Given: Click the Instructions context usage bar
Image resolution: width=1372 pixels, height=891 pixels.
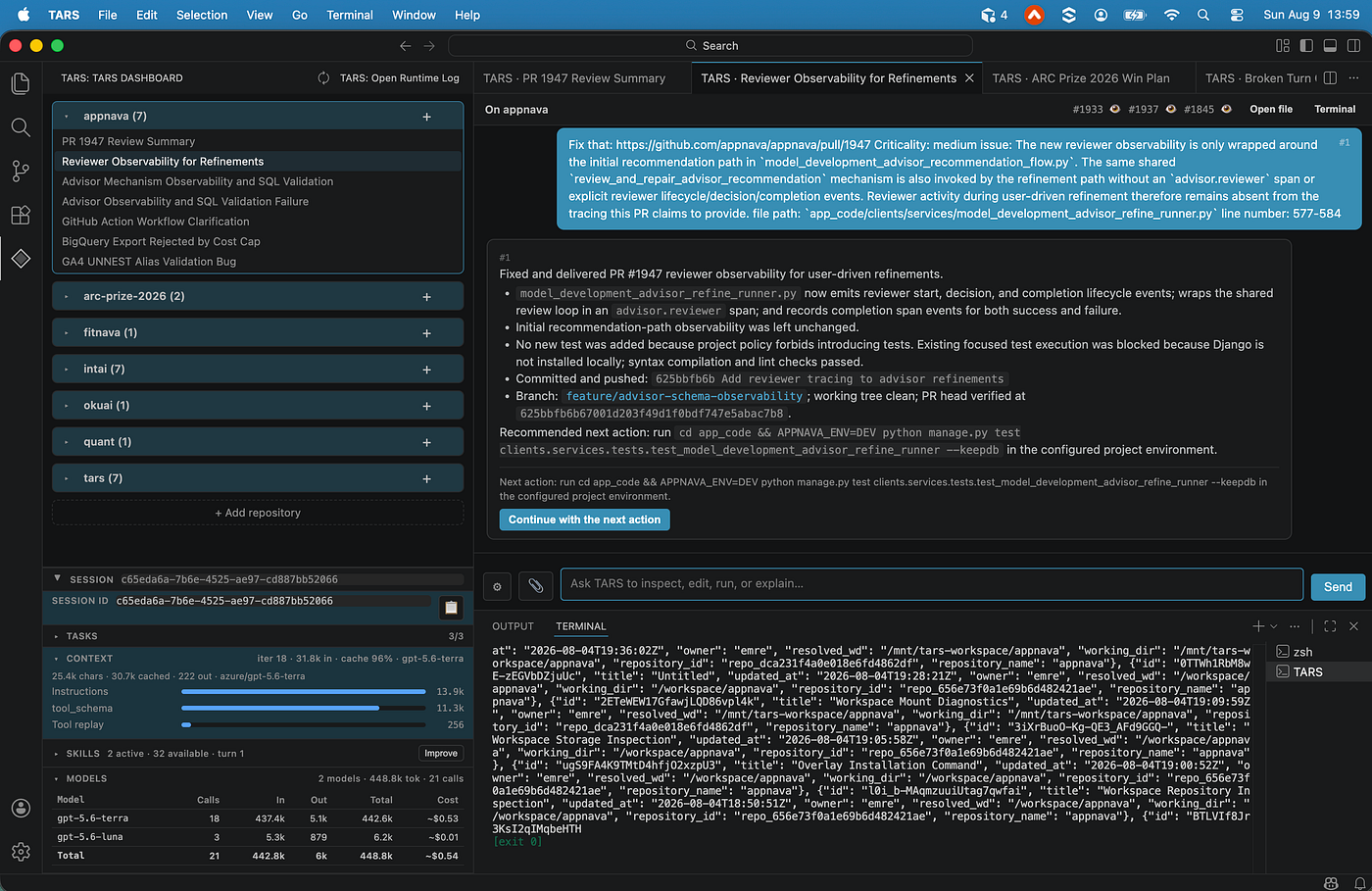Looking at the screenshot, I should (304, 692).
